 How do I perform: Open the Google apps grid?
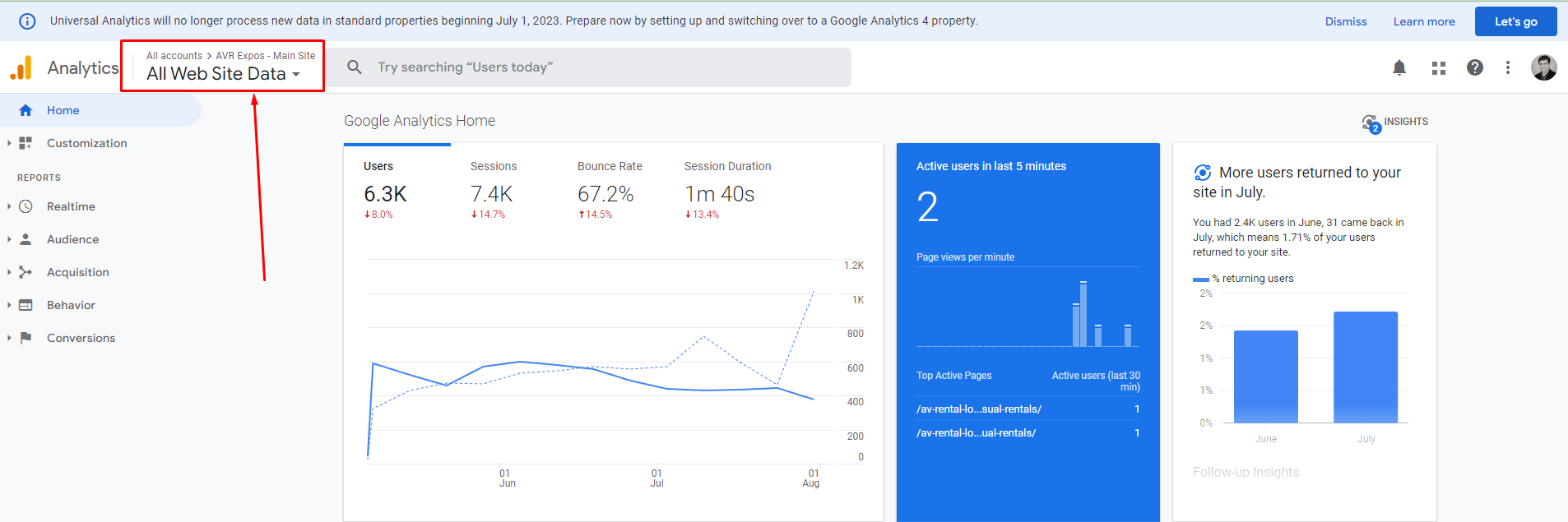click(1439, 68)
